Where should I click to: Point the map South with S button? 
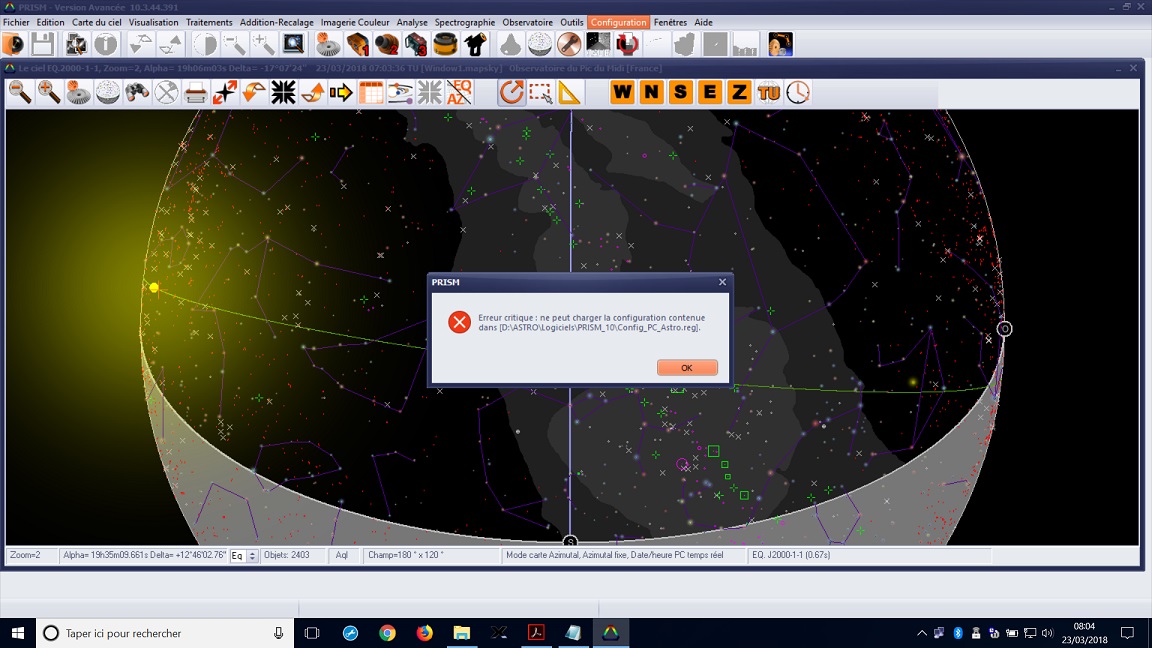coord(681,93)
